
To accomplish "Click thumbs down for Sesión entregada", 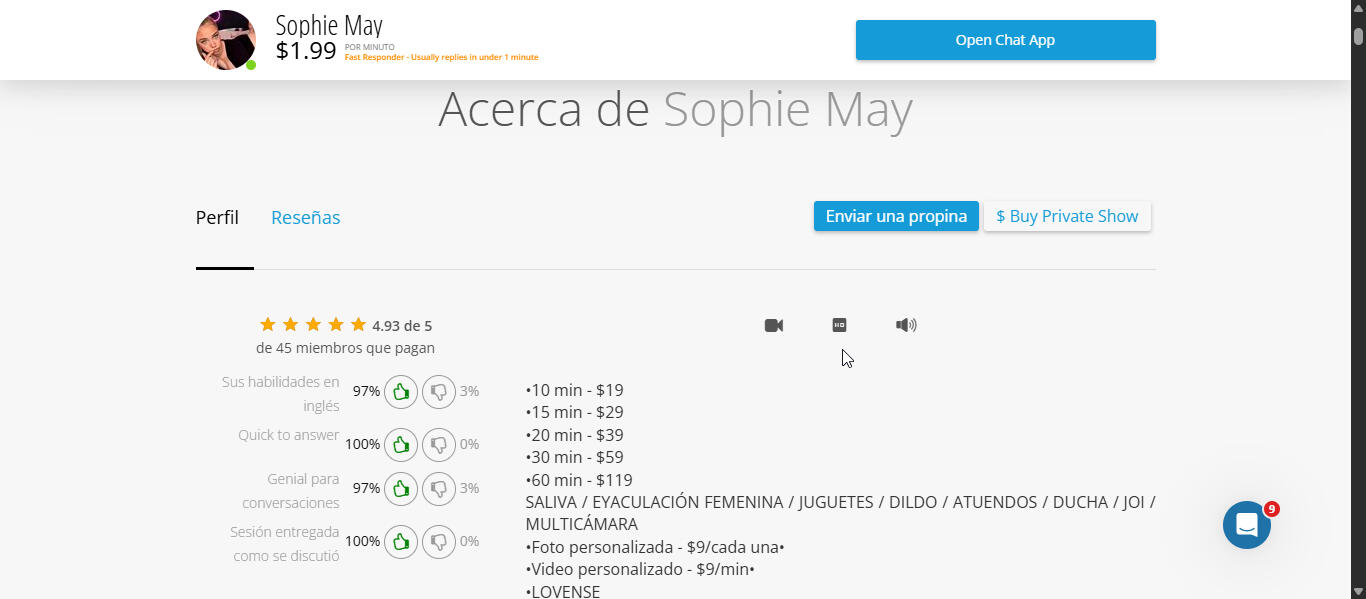I will pos(439,541).
